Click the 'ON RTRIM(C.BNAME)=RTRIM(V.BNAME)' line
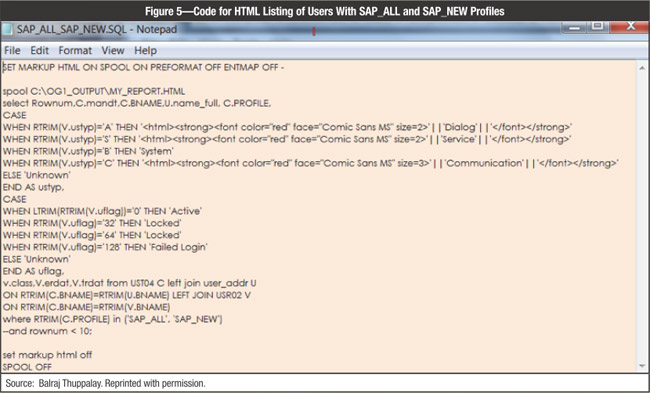650x393 pixels. (86, 308)
